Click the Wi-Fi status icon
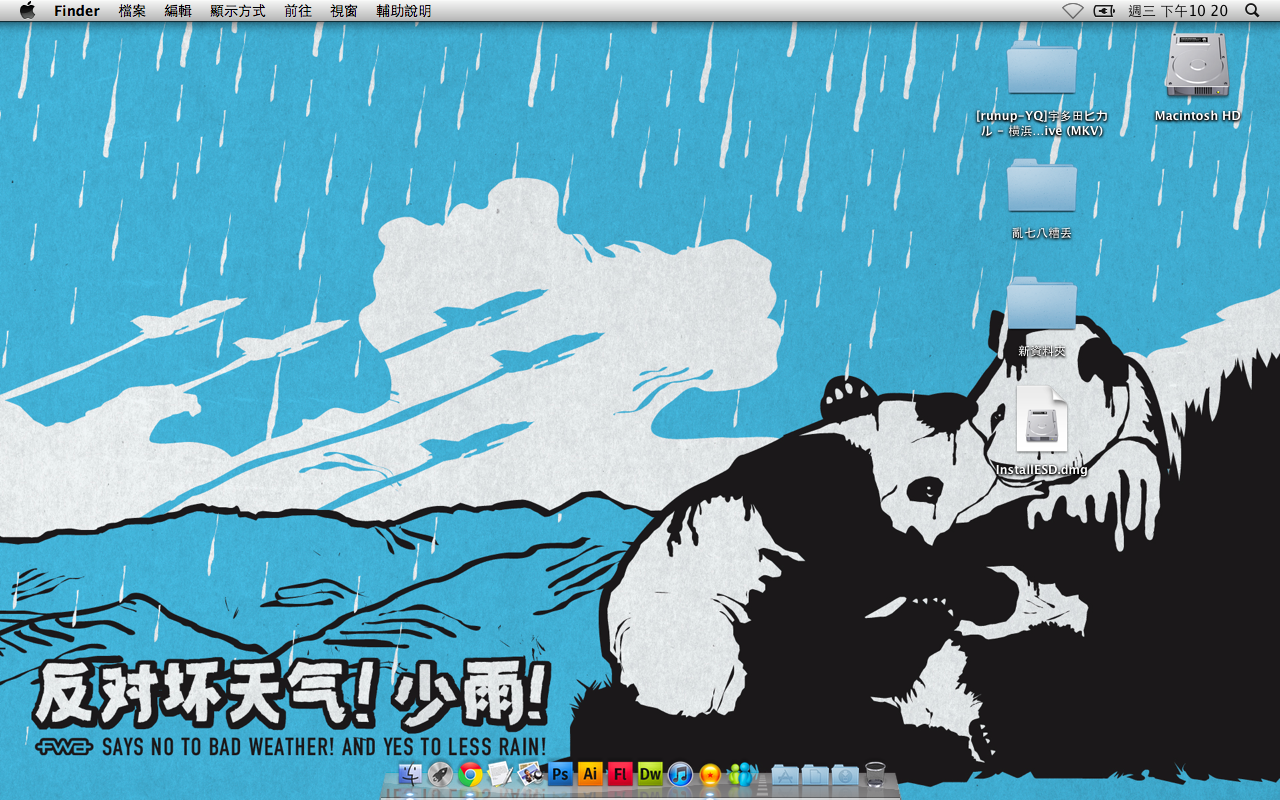This screenshot has height=800, width=1280. click(1073, 11)
